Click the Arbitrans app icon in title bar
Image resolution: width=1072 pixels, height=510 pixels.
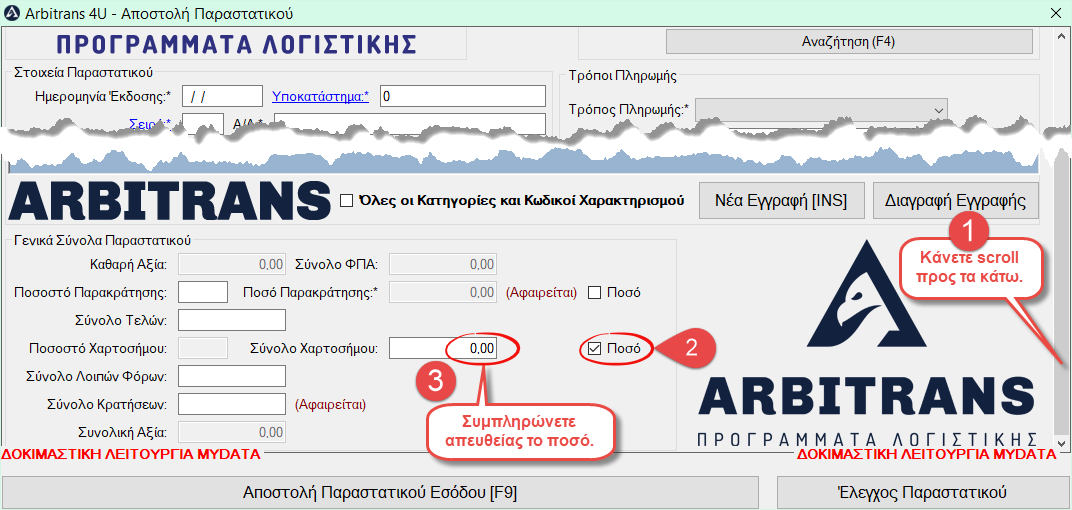click(x=11, y=13)
